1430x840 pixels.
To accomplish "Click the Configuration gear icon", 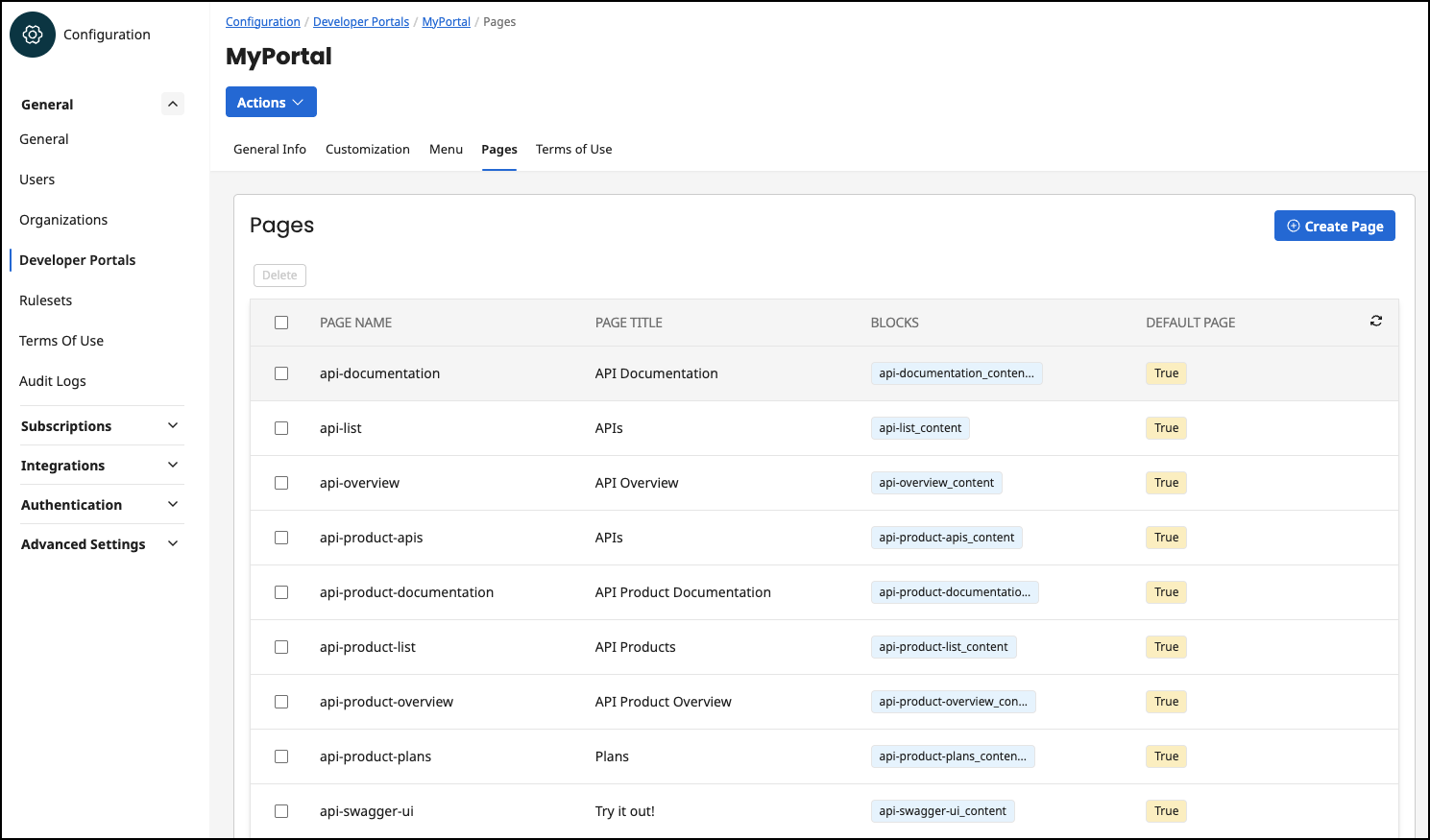I will tap(32, 34).
